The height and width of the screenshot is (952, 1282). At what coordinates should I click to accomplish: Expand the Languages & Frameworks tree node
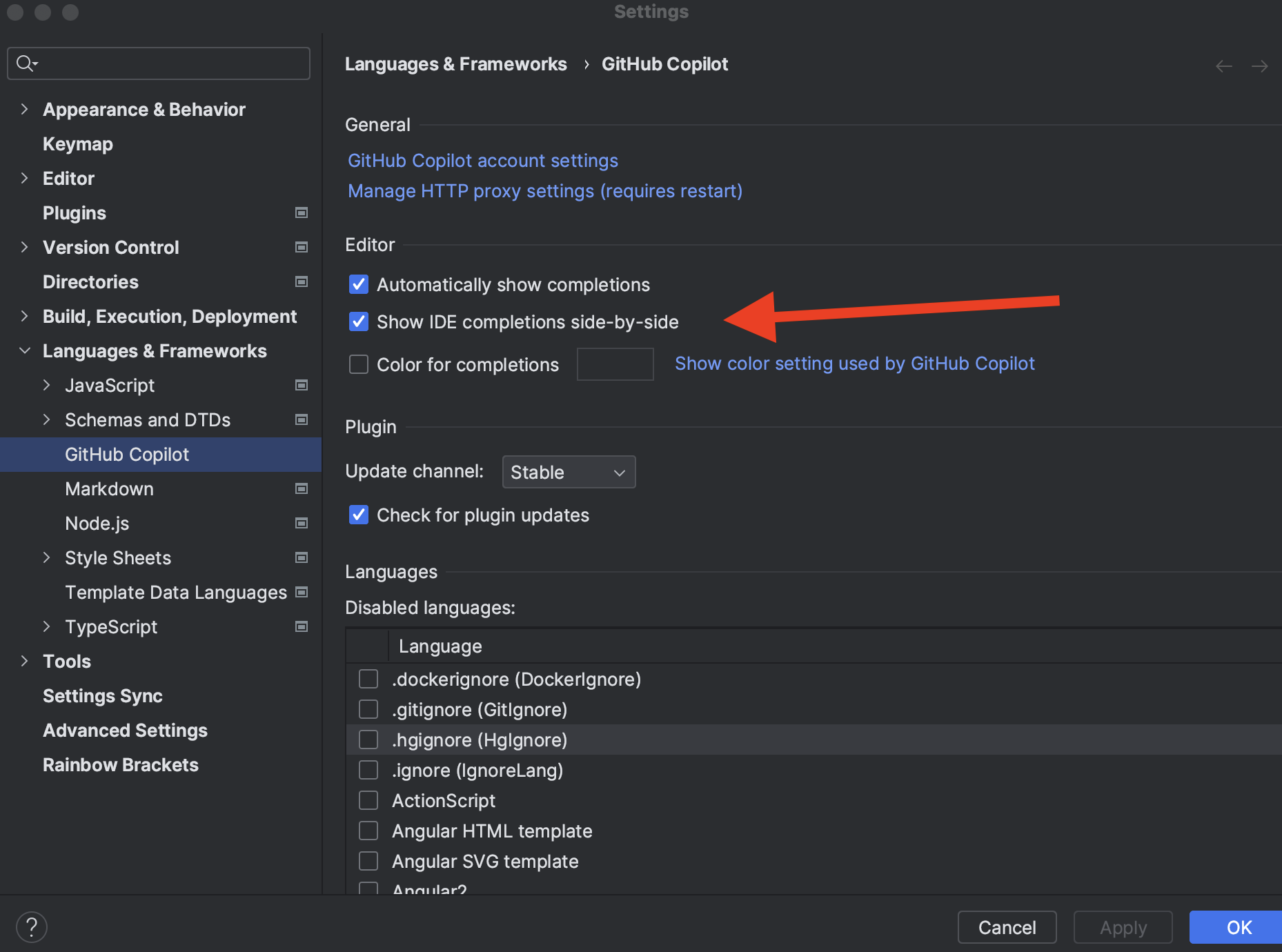[25, 350]
